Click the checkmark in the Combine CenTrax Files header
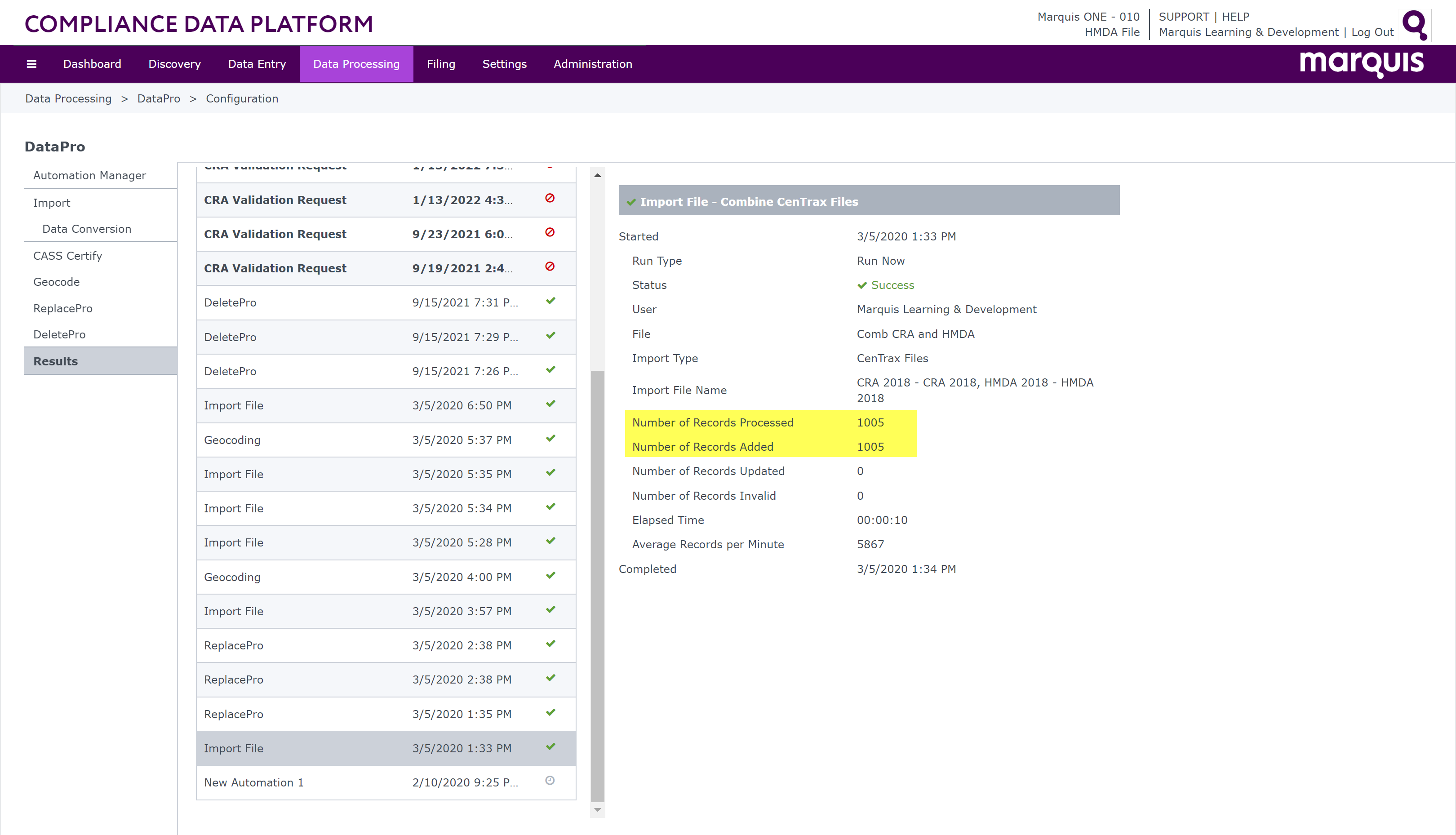The image size is (1456, 835). 631,202
